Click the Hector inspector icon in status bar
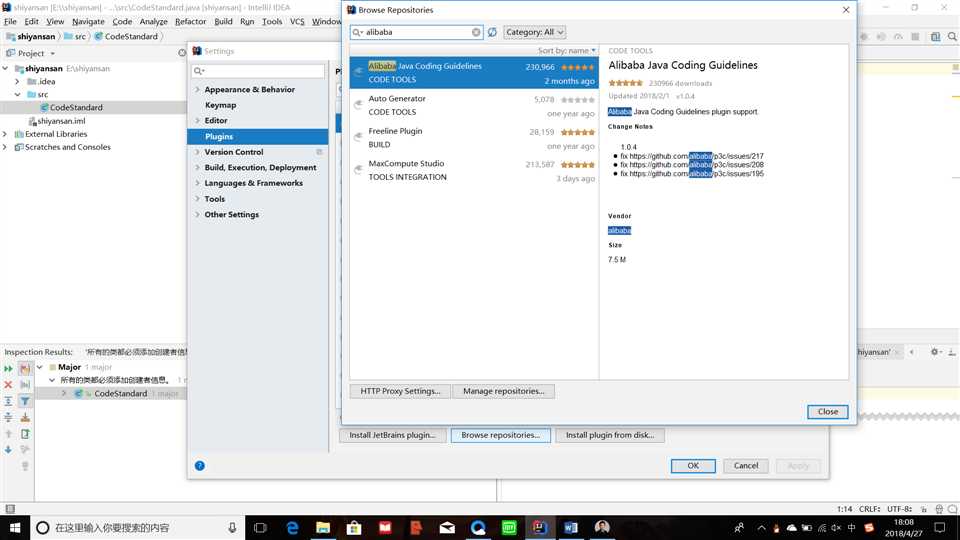 [939, 509]
